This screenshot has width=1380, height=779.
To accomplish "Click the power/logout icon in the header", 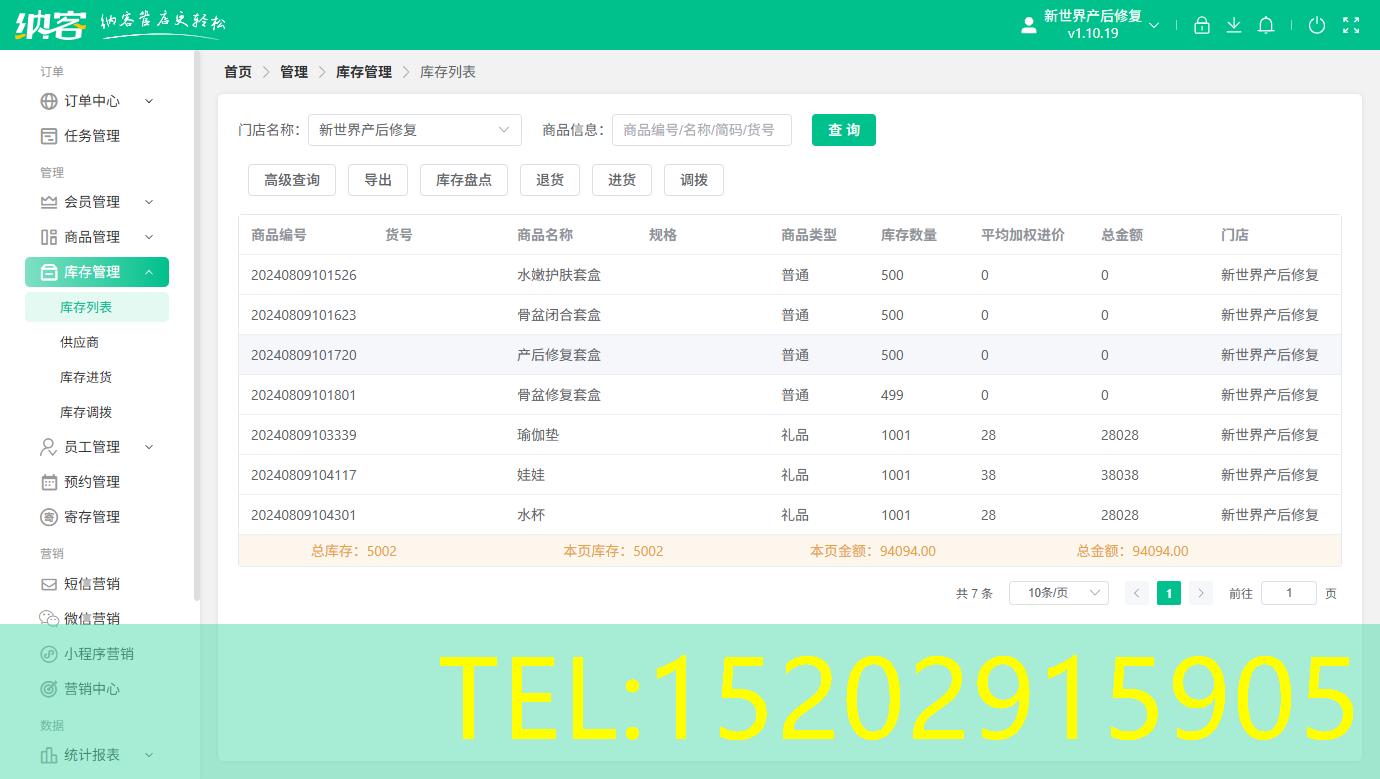I will coord(1317,24).
